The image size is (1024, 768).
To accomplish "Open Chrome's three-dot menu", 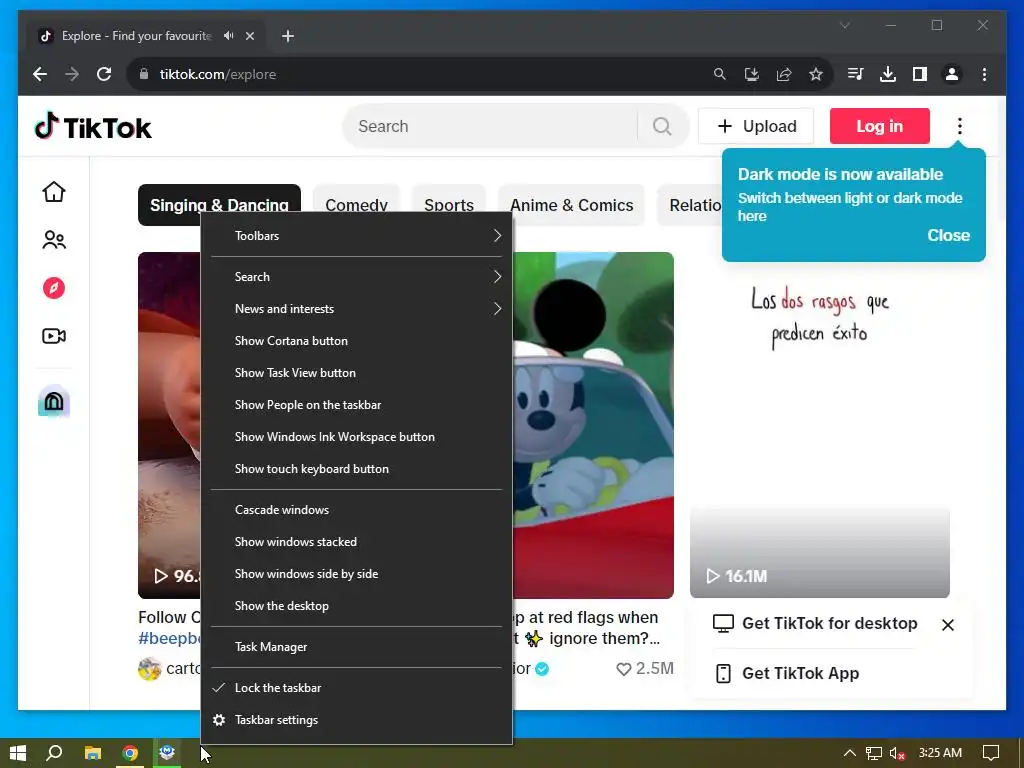I will [x=984, y=74].
